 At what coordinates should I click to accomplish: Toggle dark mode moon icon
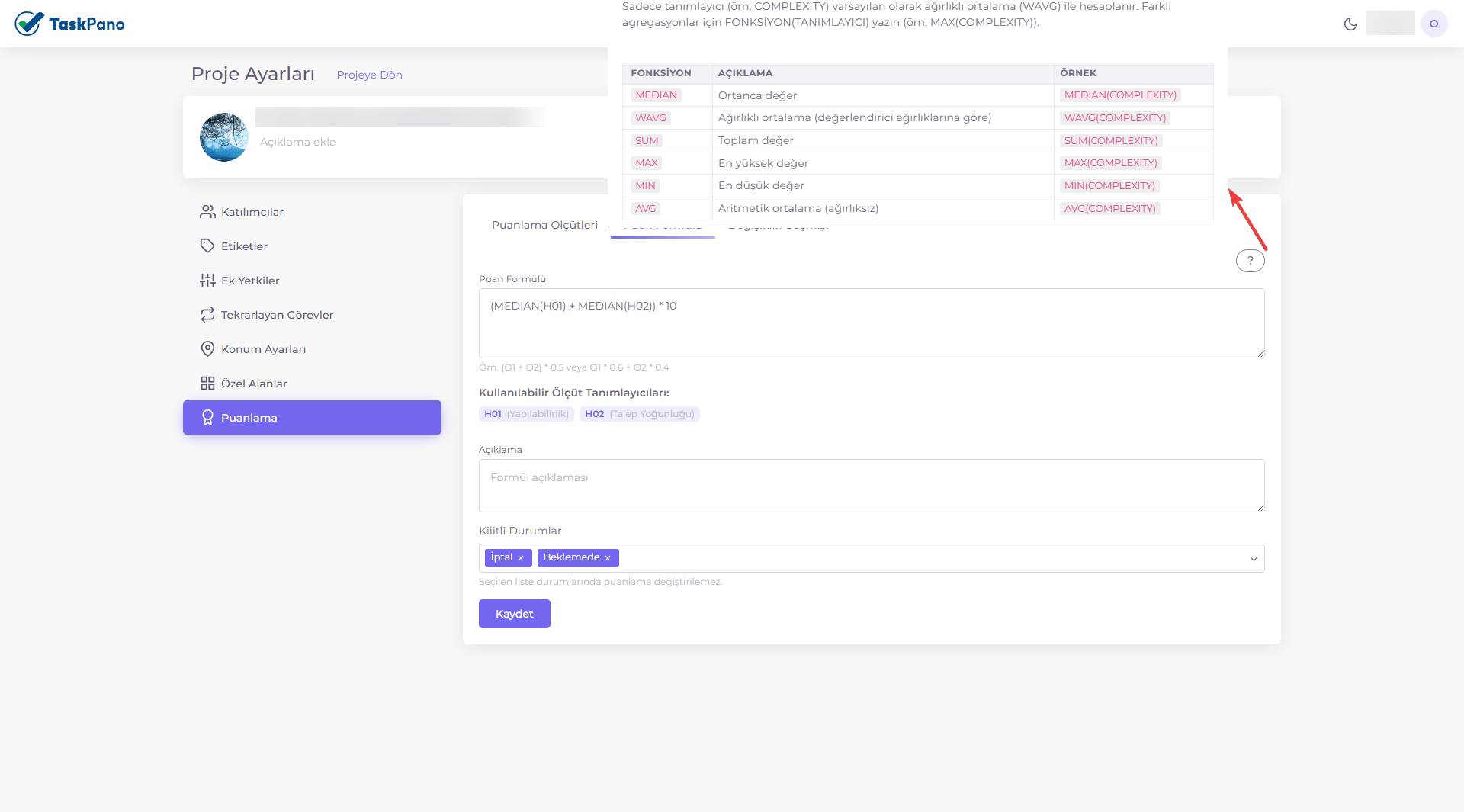[x=1350, y=24]
